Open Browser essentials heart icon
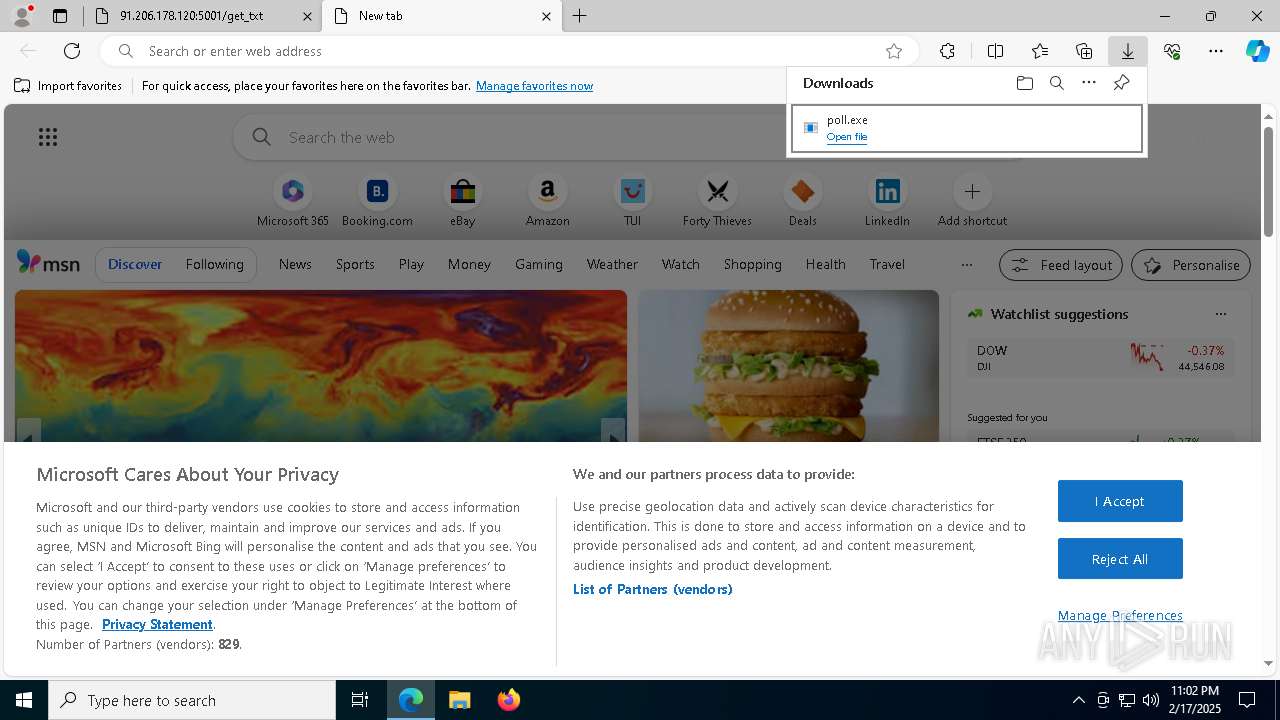1280x720 pixels. pos(1172,51)
